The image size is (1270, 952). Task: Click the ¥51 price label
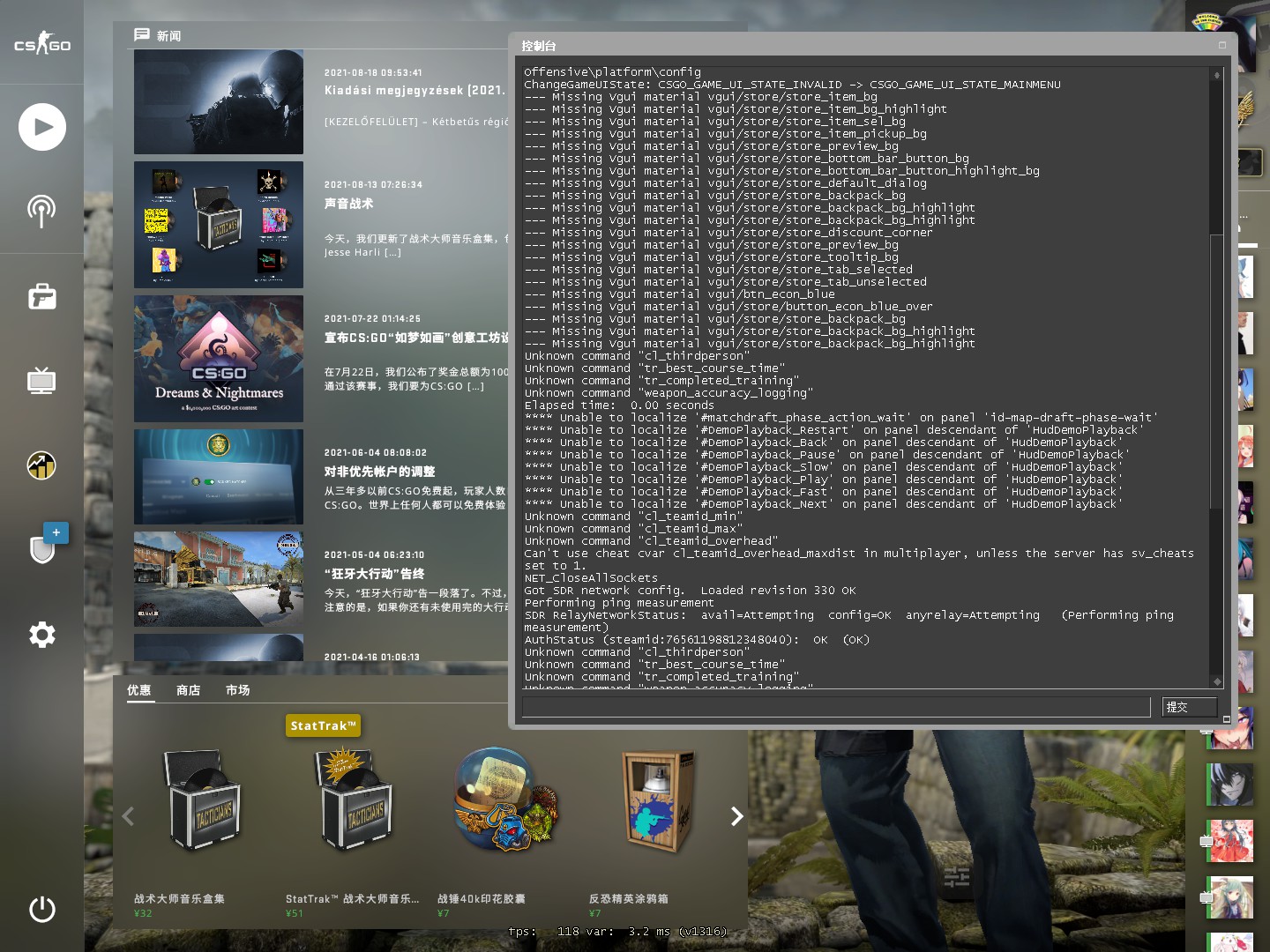[x=295, y=913]
